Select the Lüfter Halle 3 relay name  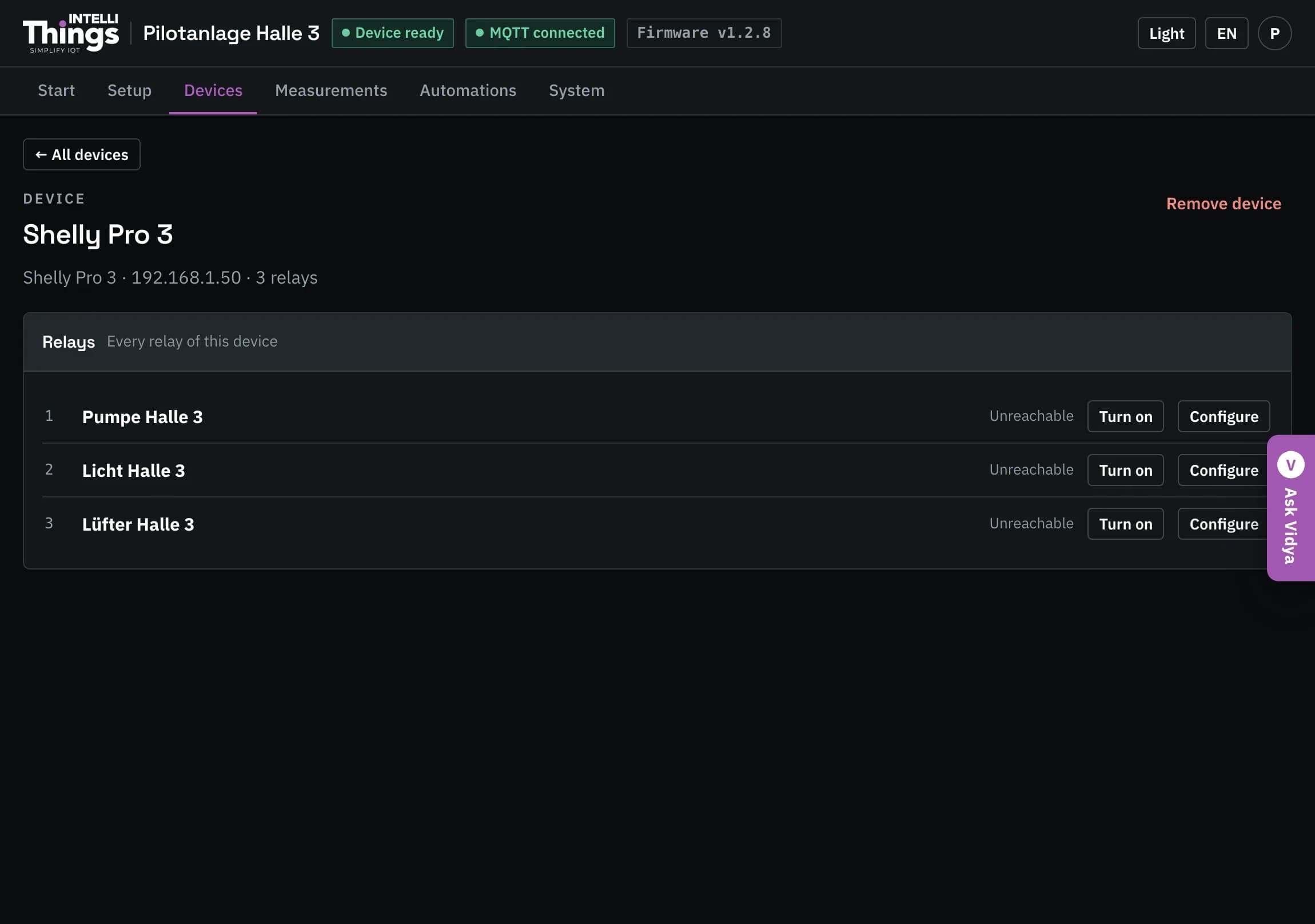[x=138, y=525]
